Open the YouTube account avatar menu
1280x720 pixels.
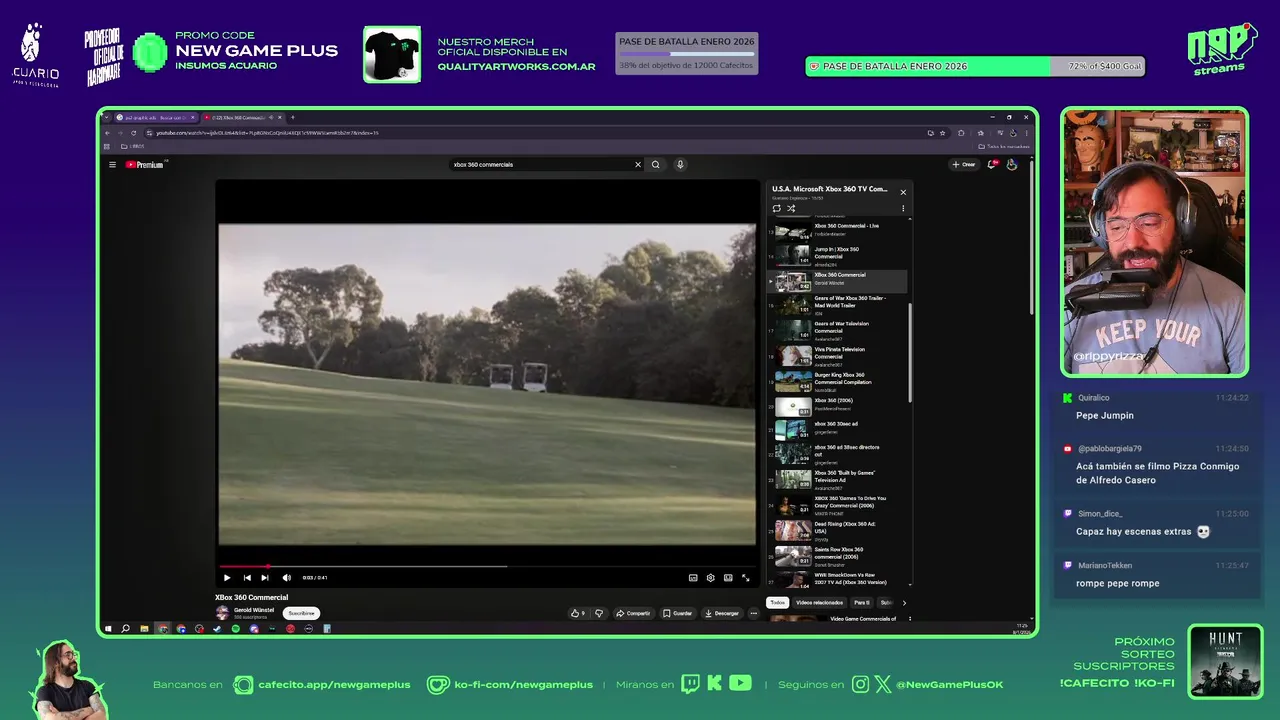coord(1012,164)
